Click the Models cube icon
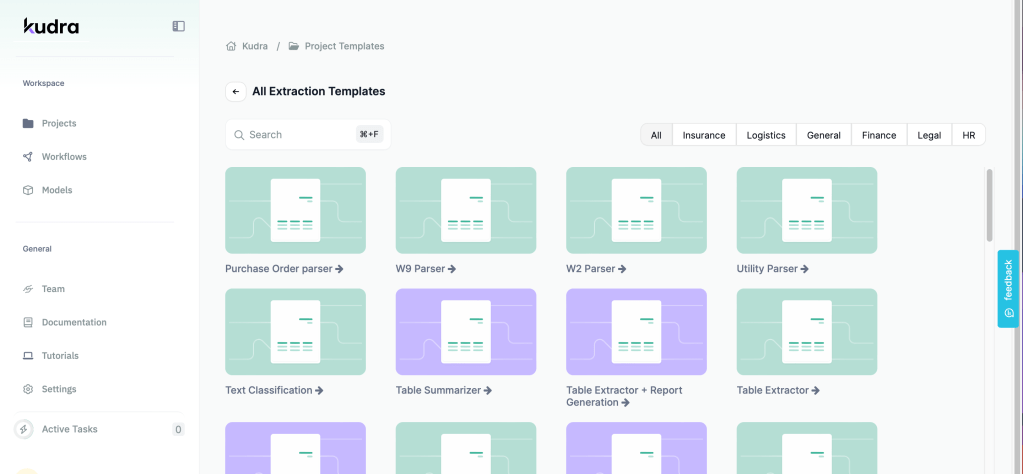 click(x=28, y=190)
